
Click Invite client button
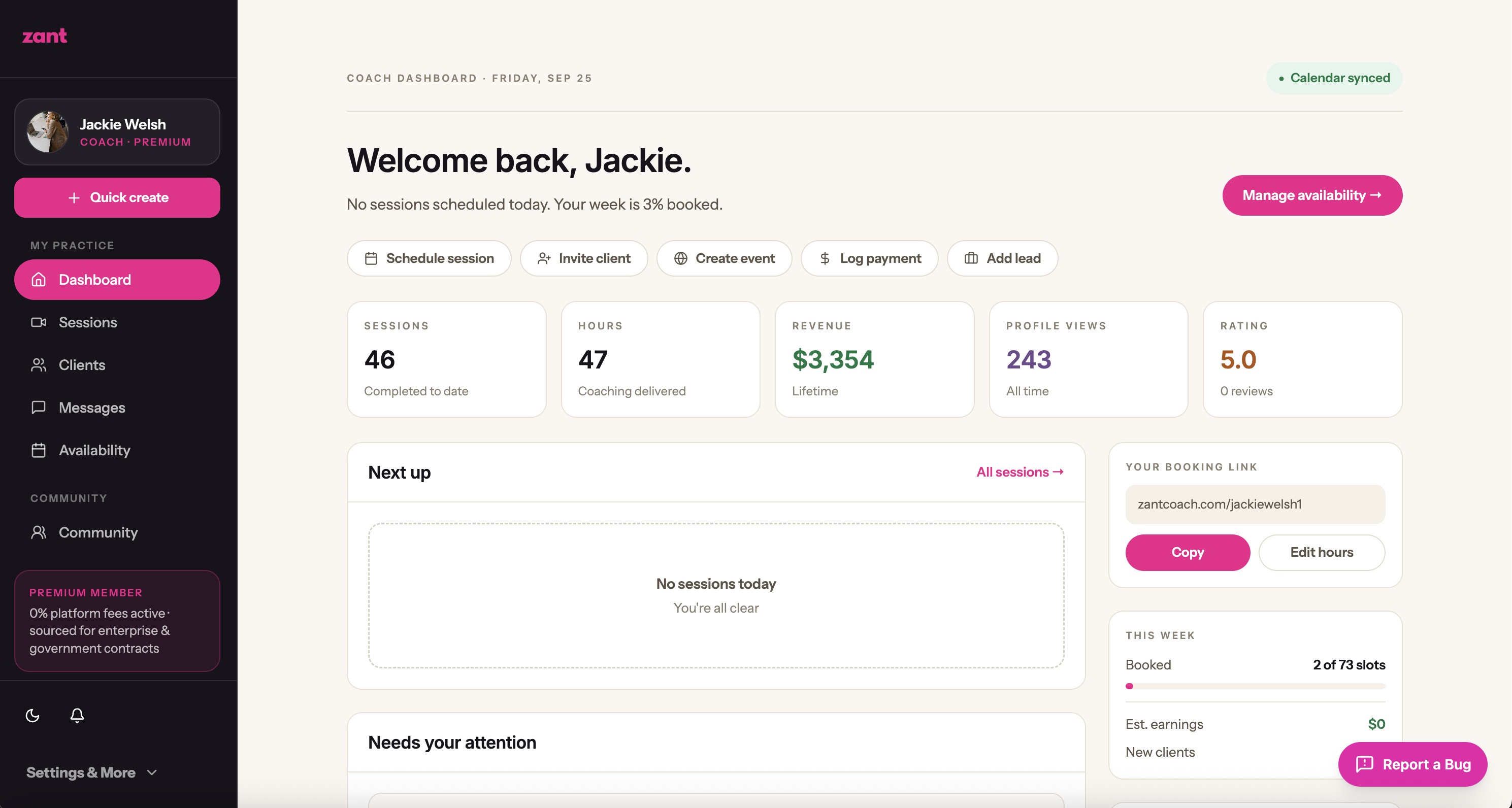[x=583, y=258]
